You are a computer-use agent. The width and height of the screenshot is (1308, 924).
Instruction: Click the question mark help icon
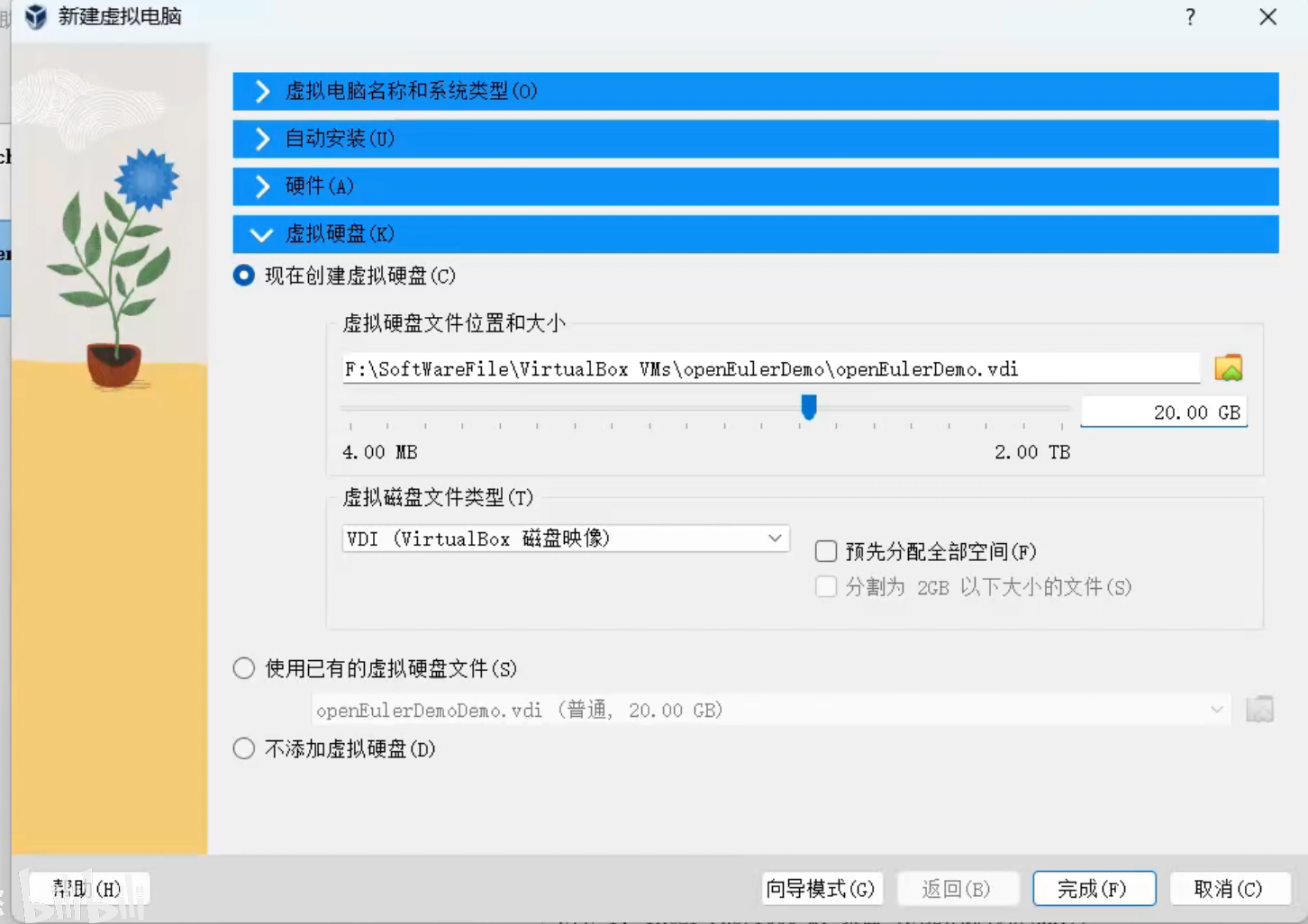click(1190, 17)
